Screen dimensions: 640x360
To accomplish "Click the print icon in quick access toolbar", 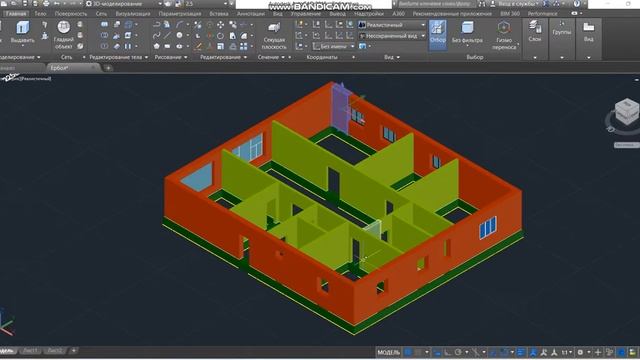I will coord(46,4).
